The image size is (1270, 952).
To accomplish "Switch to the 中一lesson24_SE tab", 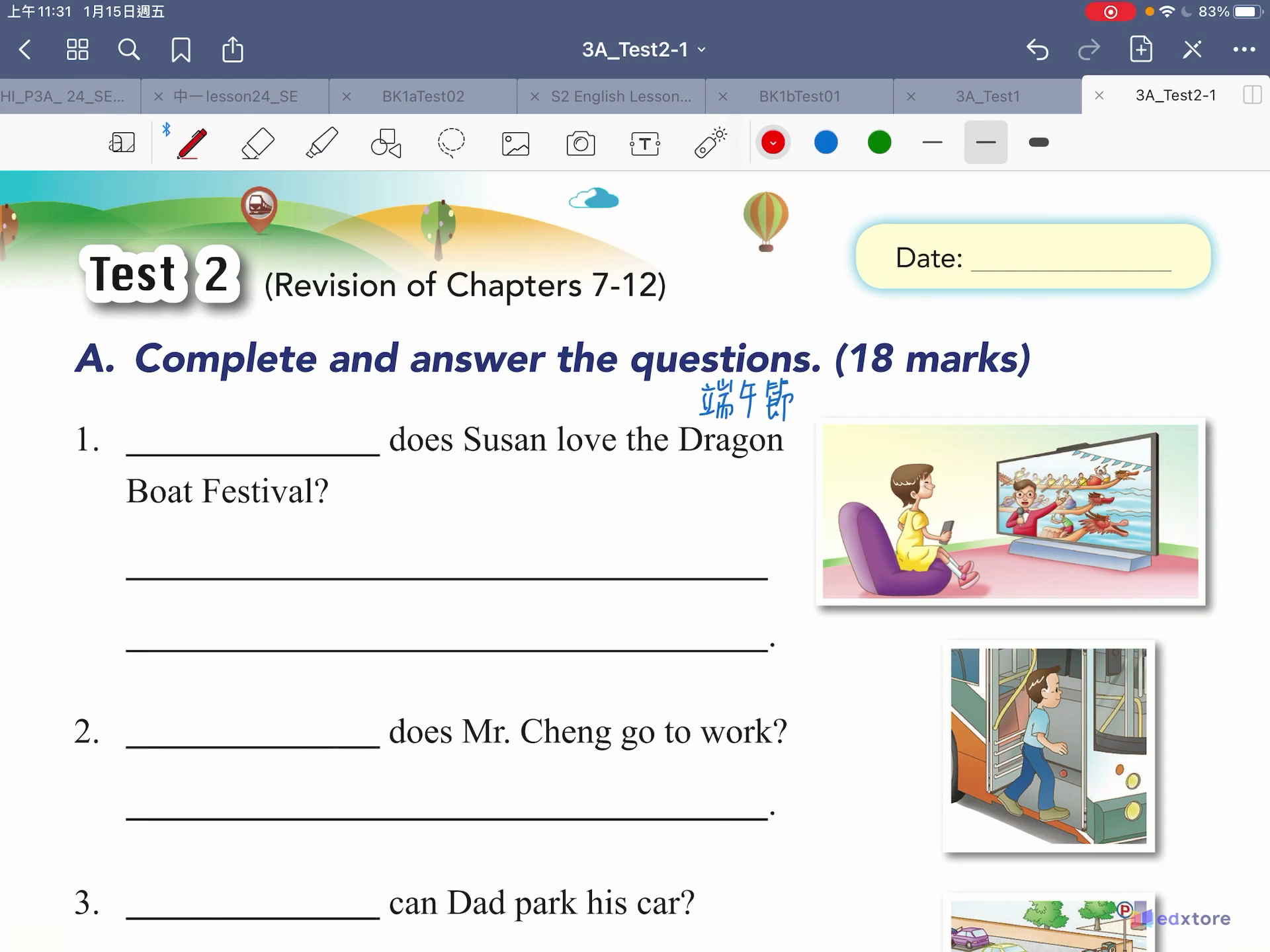I will 235,97.
